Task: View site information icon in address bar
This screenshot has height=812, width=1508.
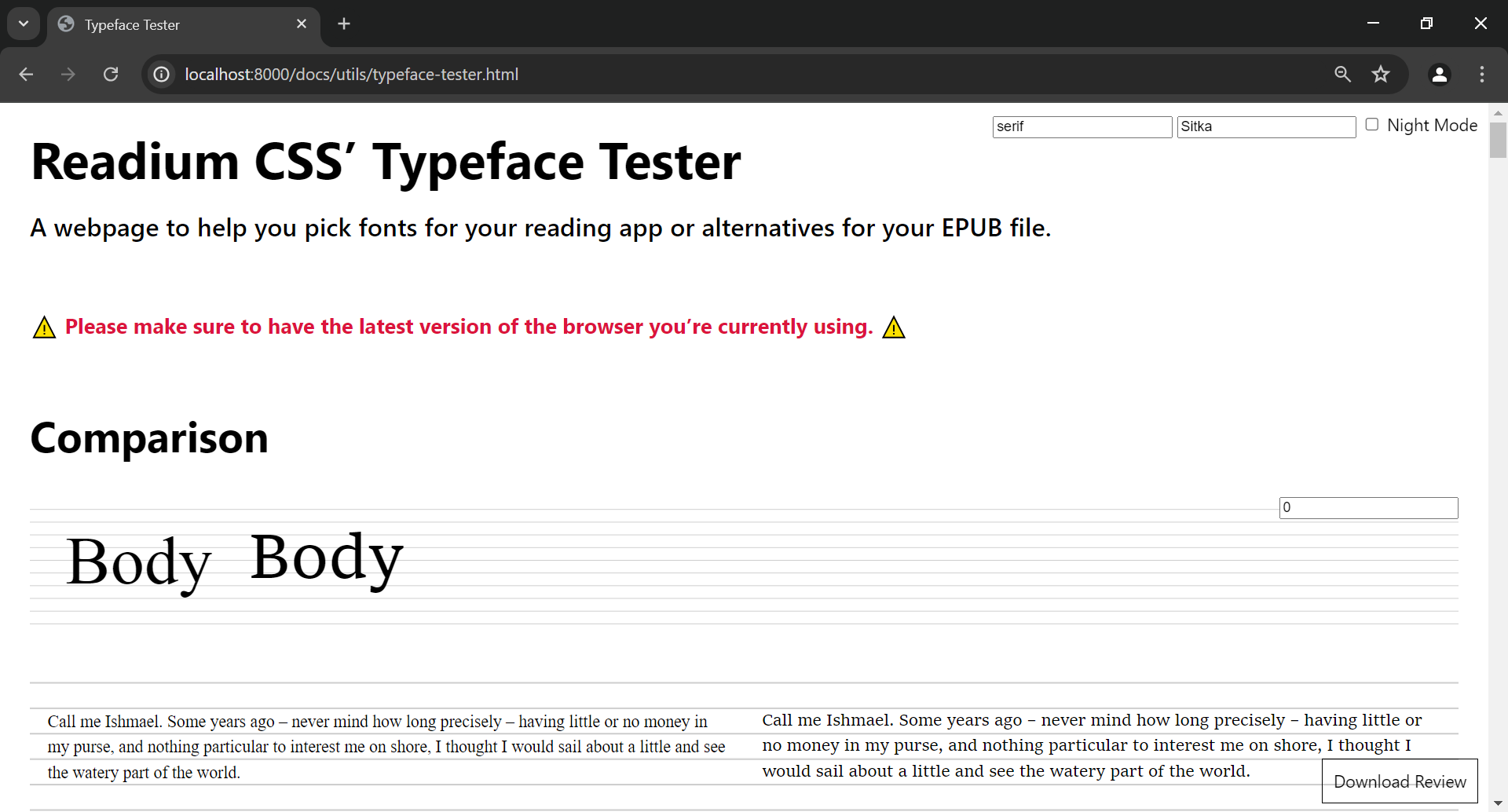Action: point(161,74)
